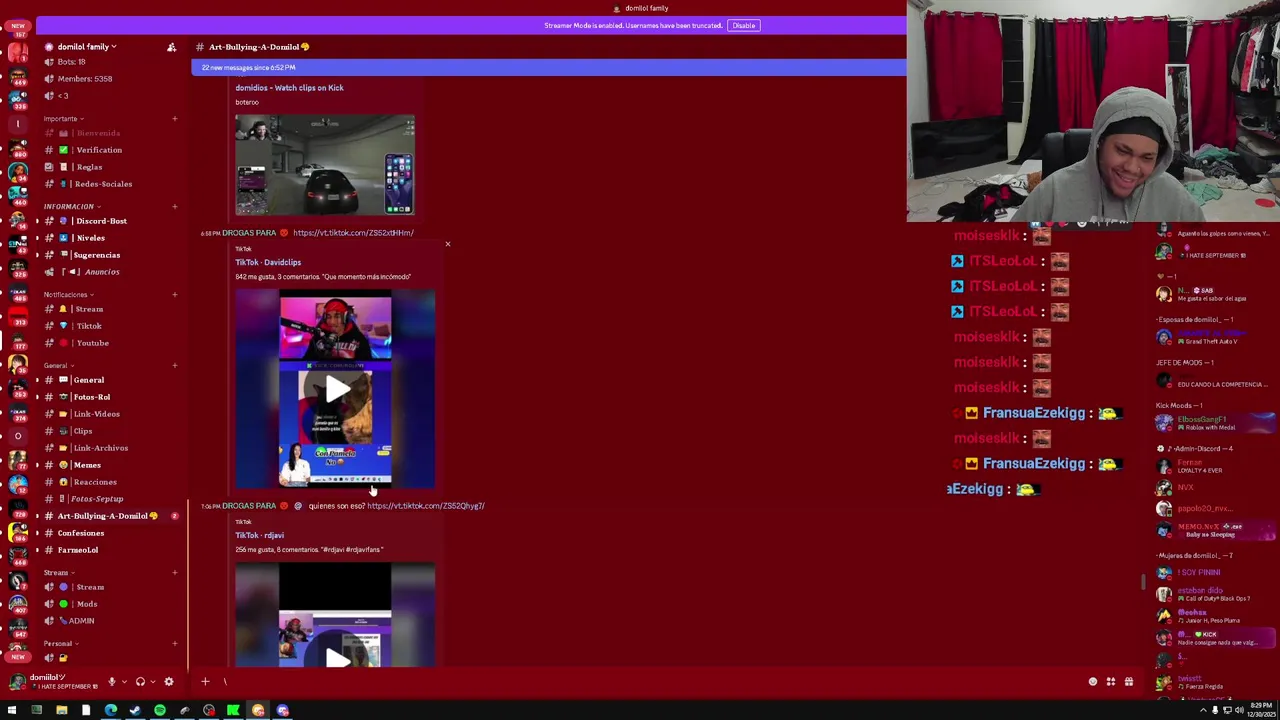
Task: Open the vt.tiktok.com ZS52qhyg7 link
Action: (426, 506)
